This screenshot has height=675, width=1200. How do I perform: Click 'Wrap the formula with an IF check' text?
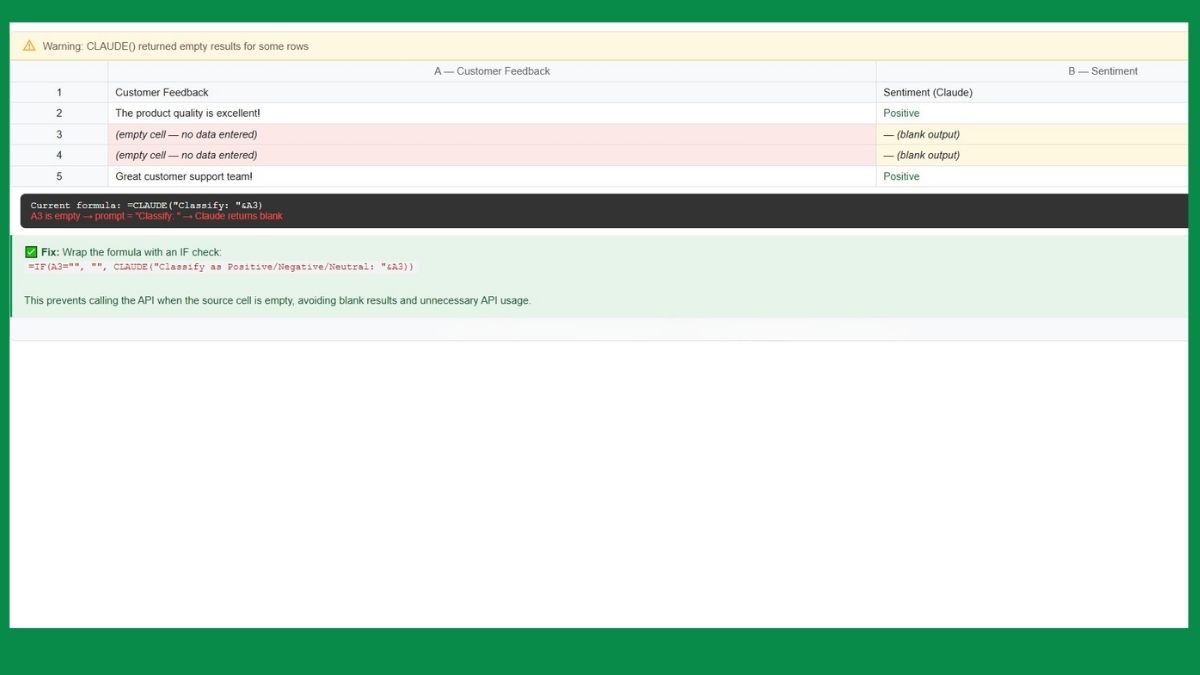point(142,252)
